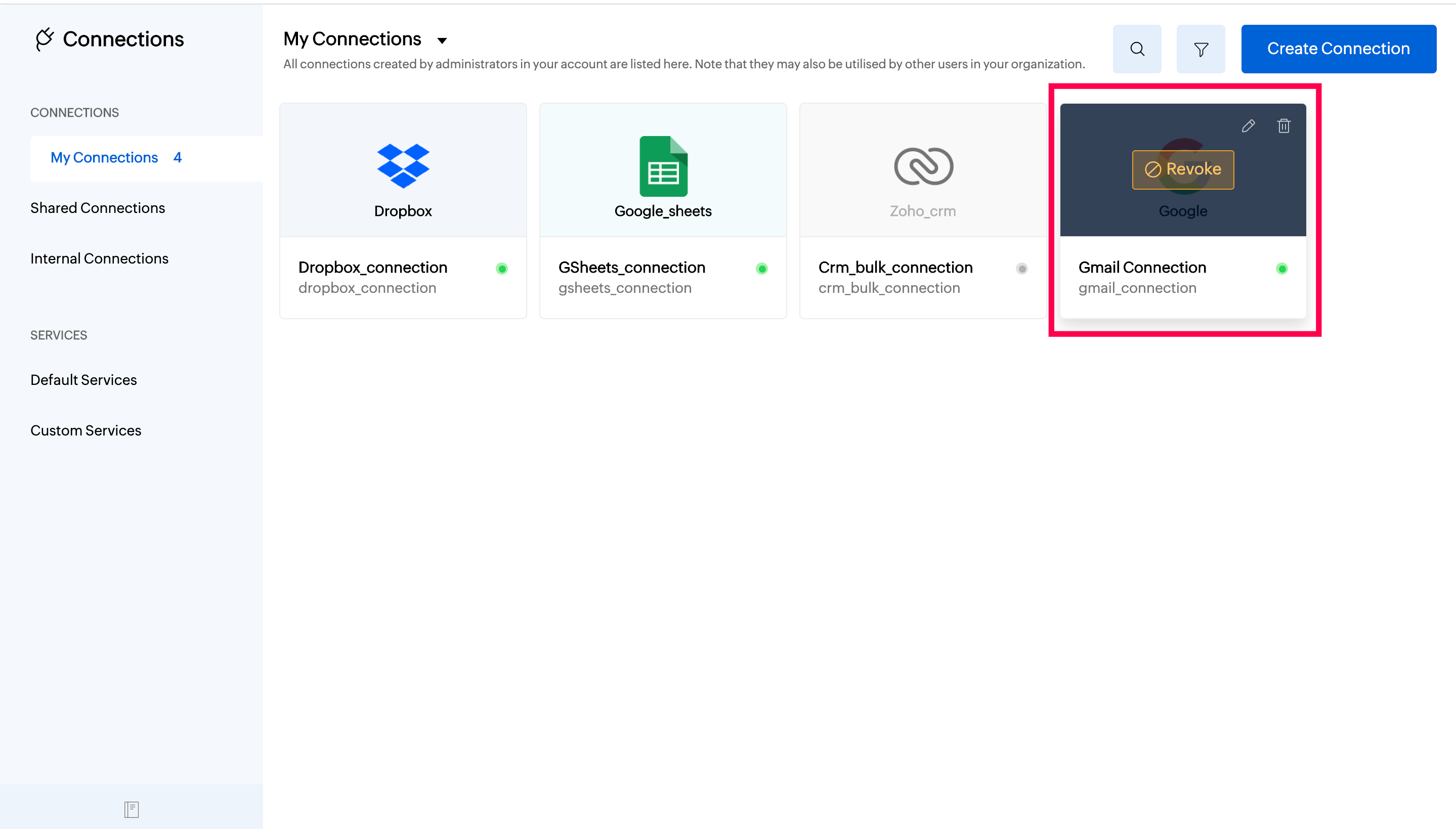
Task: Delete Gmail Connection using trash icon
Action: (1283, 126)
